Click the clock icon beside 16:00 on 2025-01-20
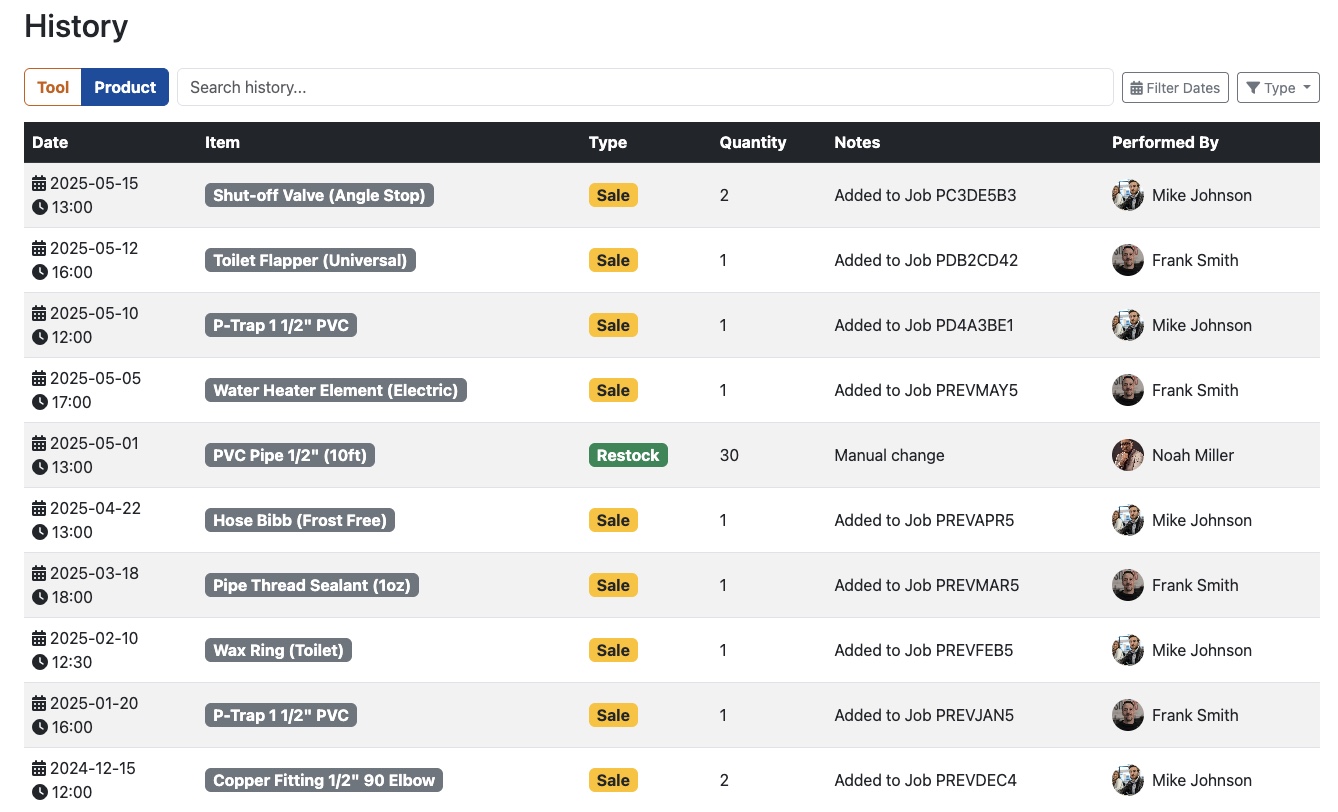Image resolution: width=1338 pixels, height=812 pixels. coord(37,727)
